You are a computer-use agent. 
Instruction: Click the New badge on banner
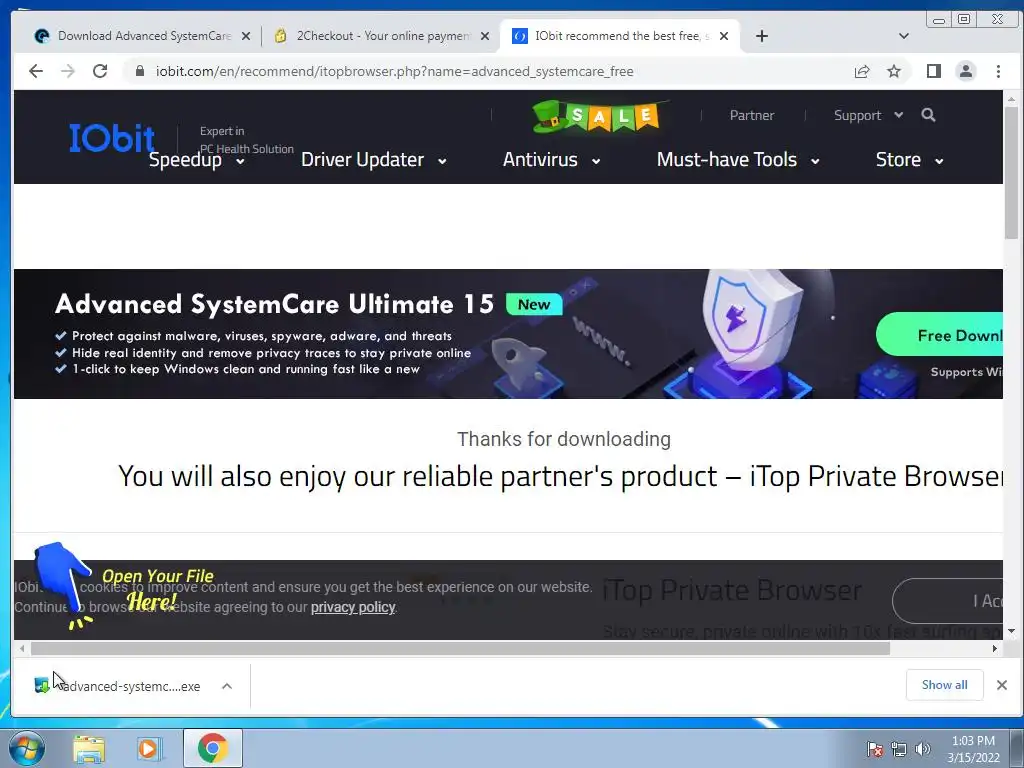(x=534, y=304)
